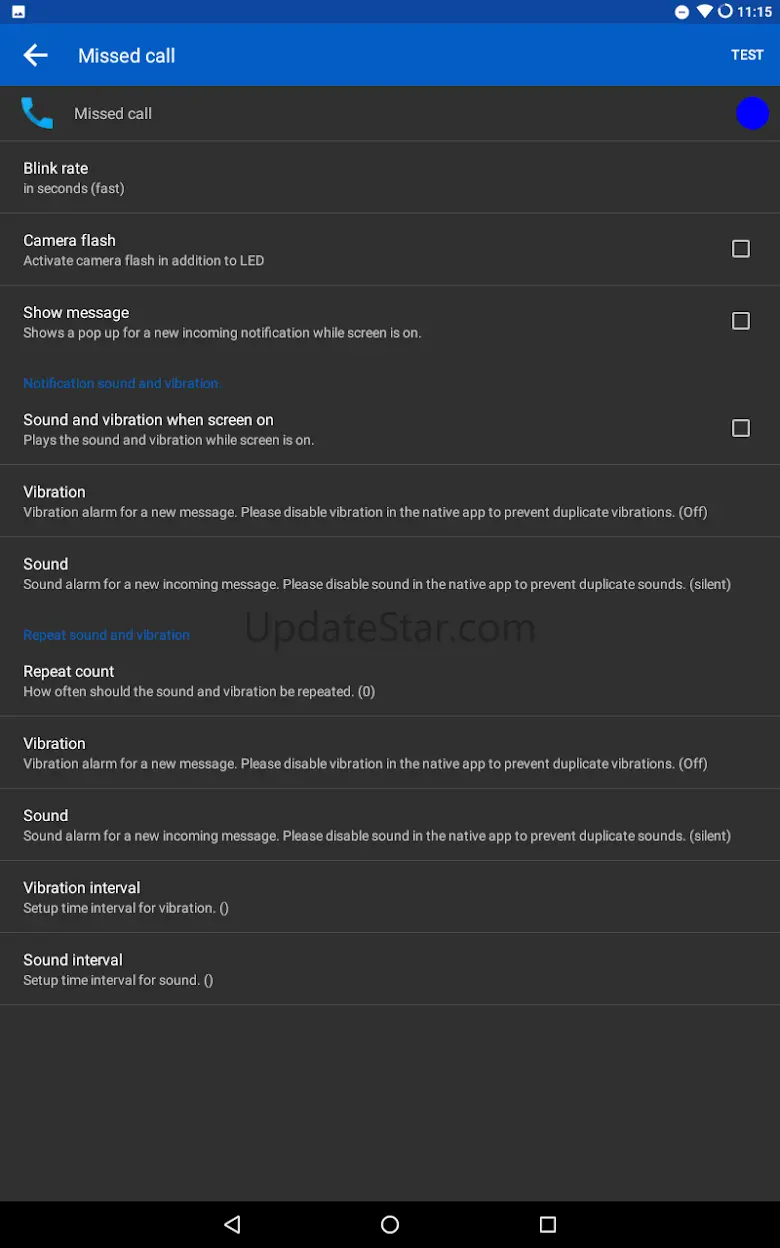Open Sound under Repeat sound and vibration

pyautogui.click(x=390, y=825)
